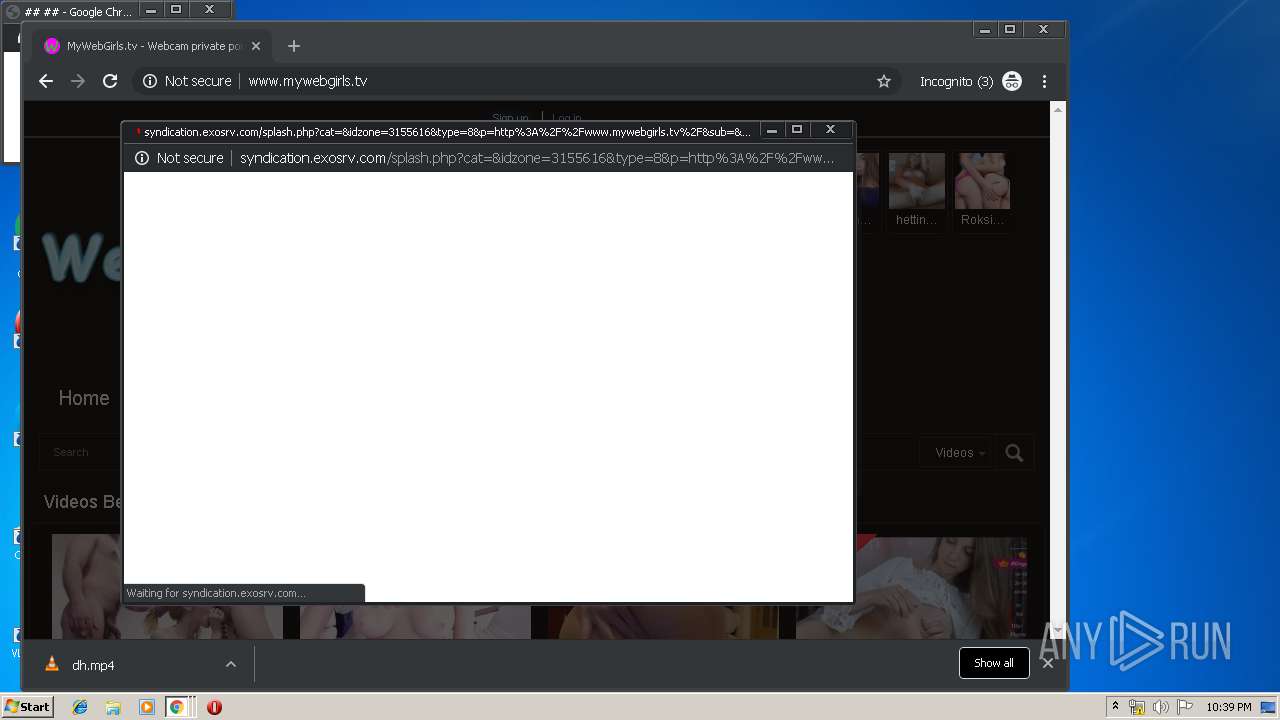Click the Show all downloads button

pos(994,663)
